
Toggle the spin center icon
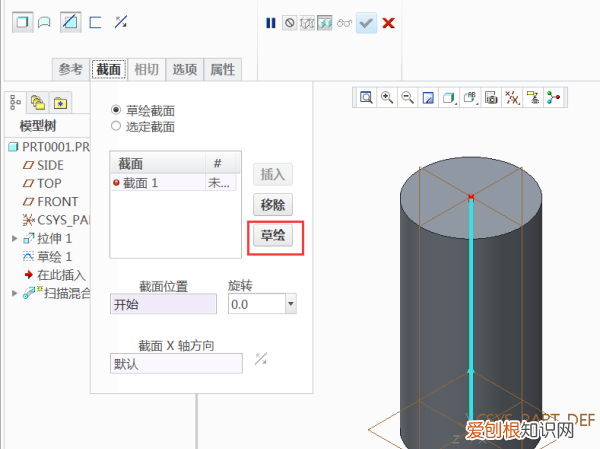pos(554,97)
